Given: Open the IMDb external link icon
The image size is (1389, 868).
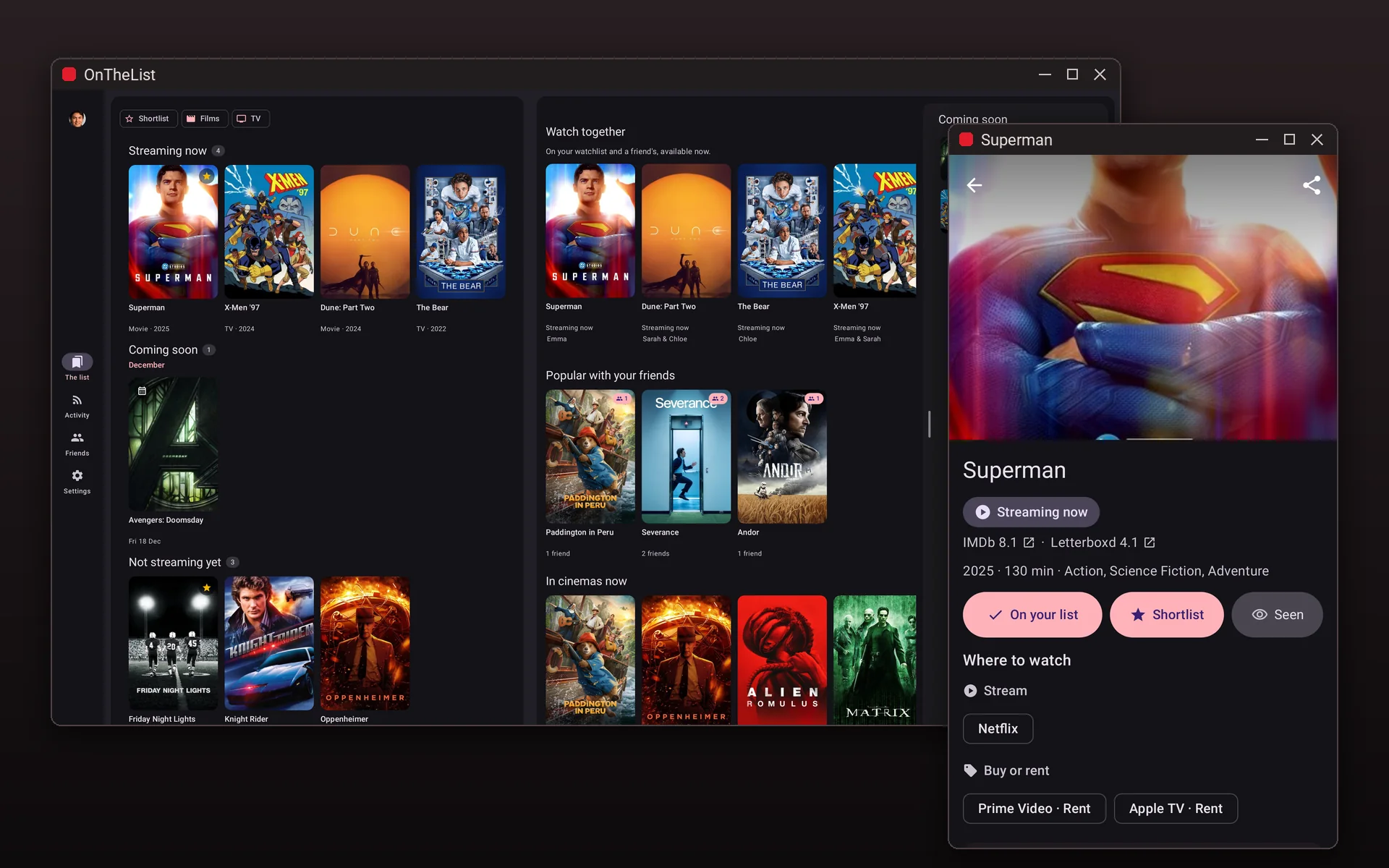Looking at the screenshot, I should [1029, 542].
